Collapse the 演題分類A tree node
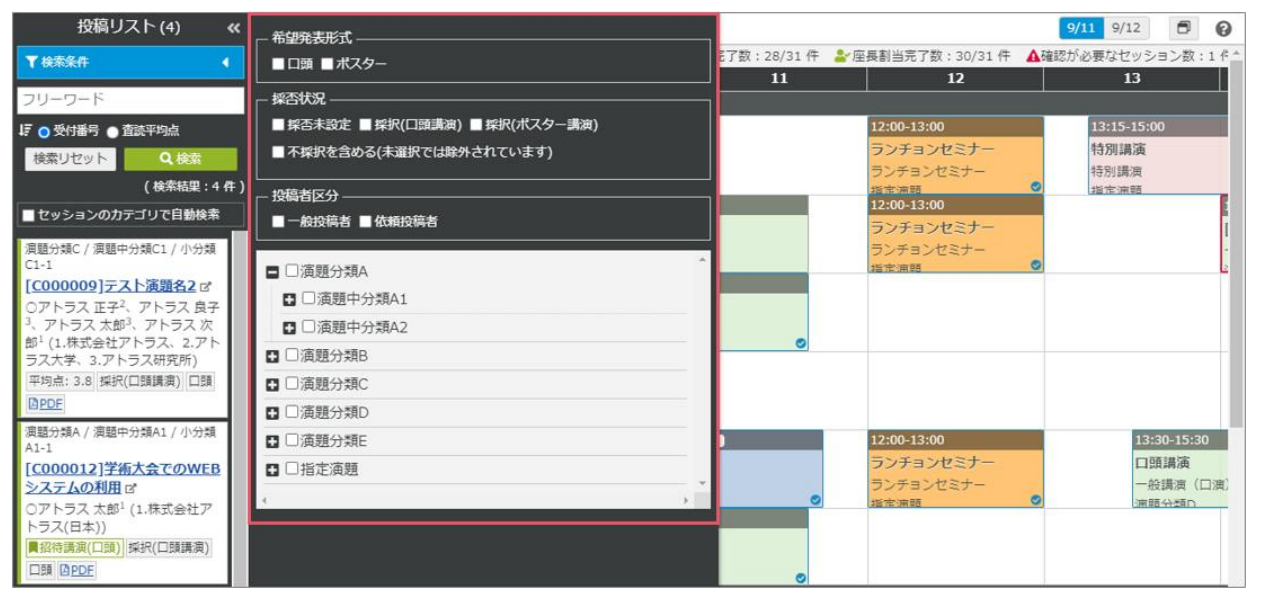This screenshot has height=600, width=1261. point(272,272)
